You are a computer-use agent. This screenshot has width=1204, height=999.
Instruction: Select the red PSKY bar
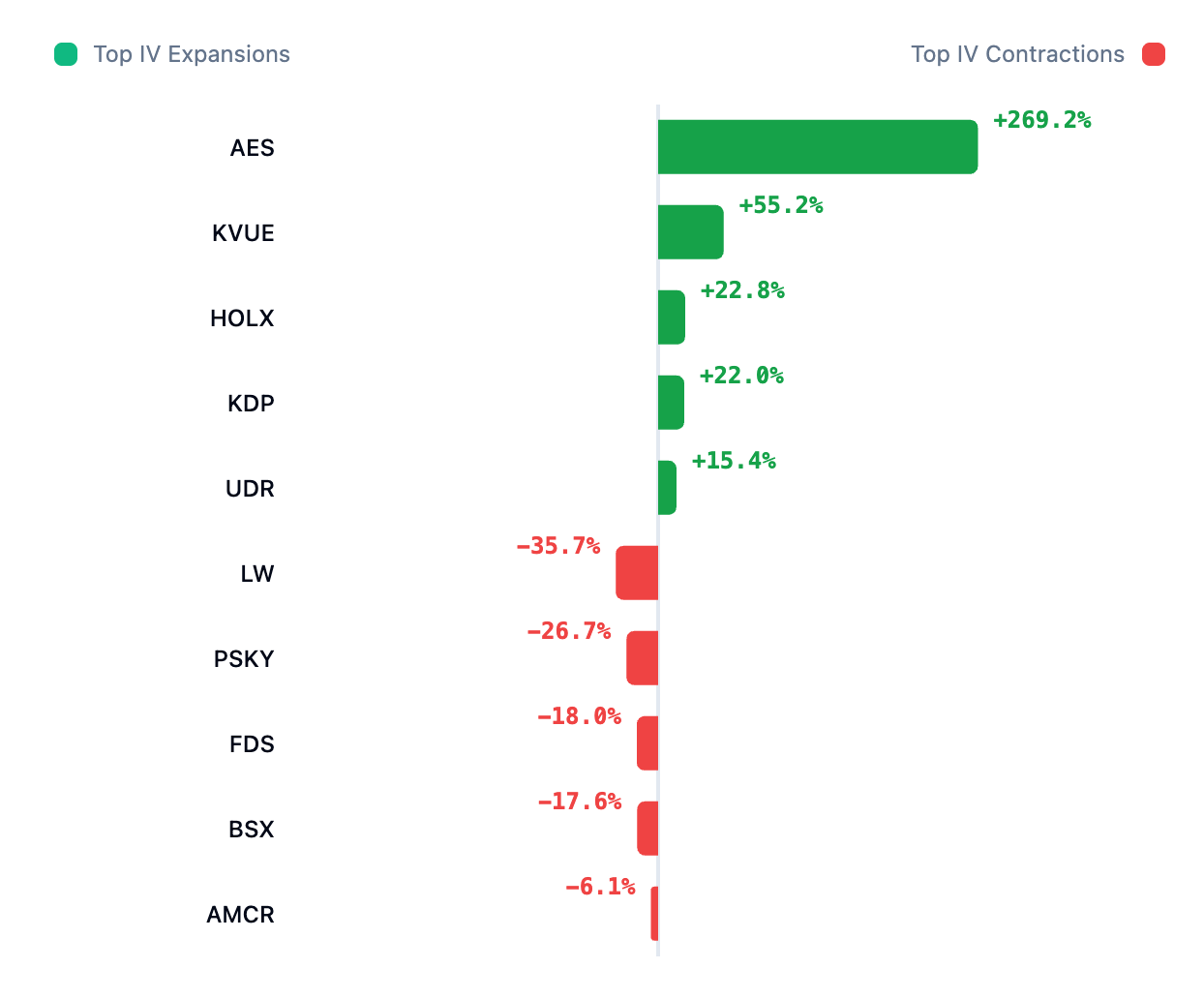(642, 658)
